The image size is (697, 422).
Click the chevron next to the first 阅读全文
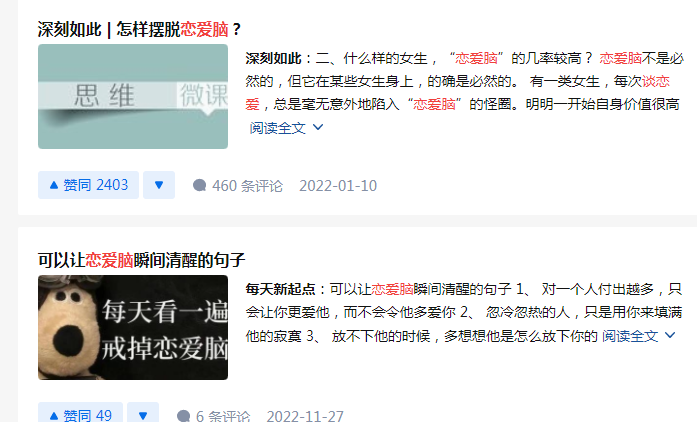point(318,128)
